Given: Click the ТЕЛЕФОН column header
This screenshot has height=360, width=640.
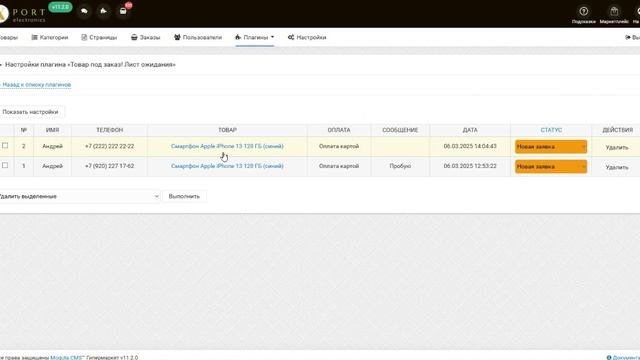Looking at the screenshot, I should click(109, 130).
